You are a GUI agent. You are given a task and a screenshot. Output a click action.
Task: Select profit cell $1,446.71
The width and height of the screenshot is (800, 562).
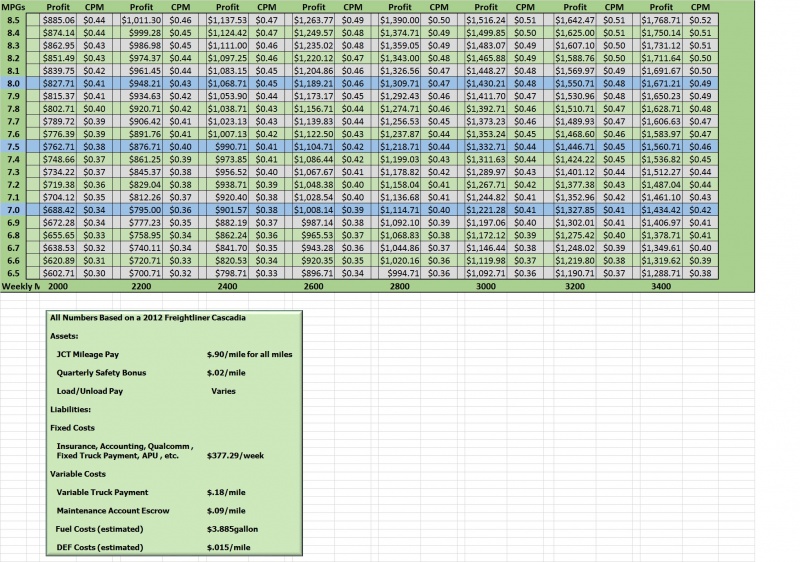tap(575, 146)
